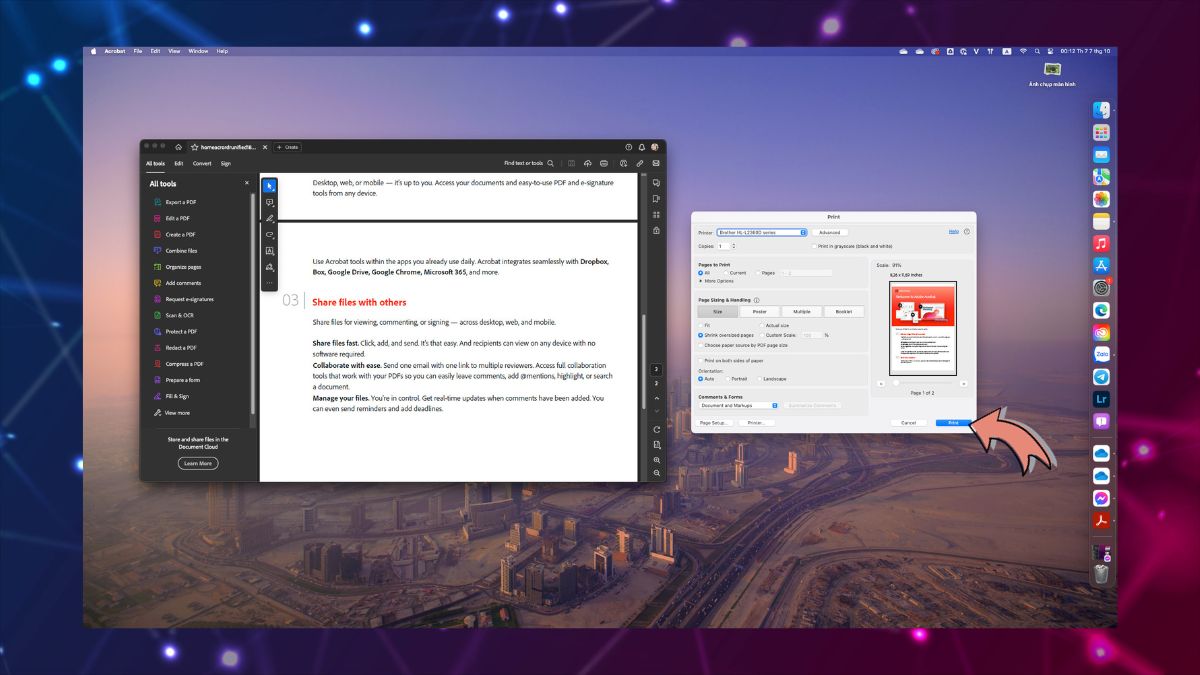The height and width of the screenshot is (675, 1200).
Task: Open Prepare a form tool
Action: click(177, 380)
